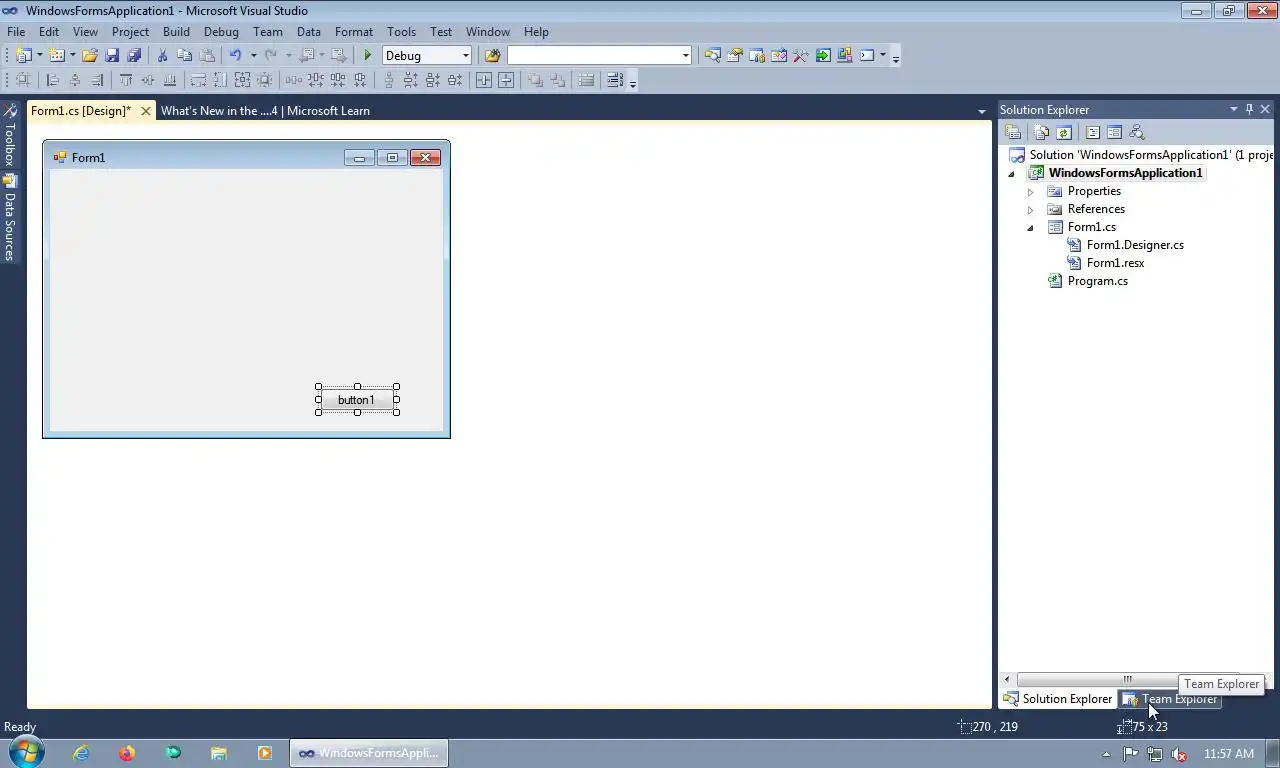Click the Properties icon in Solution Explorer toolbar
Viewport: 1280px width, 768px height.
tap(1013, 132)
